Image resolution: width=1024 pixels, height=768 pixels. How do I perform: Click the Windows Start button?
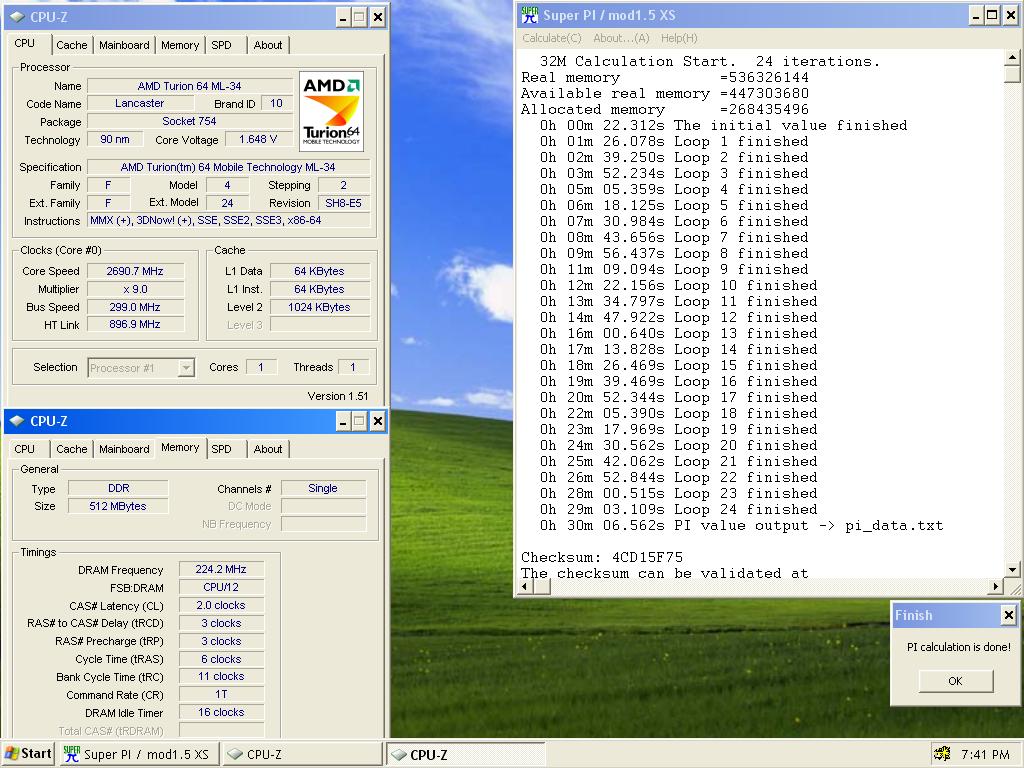(28, 754)
